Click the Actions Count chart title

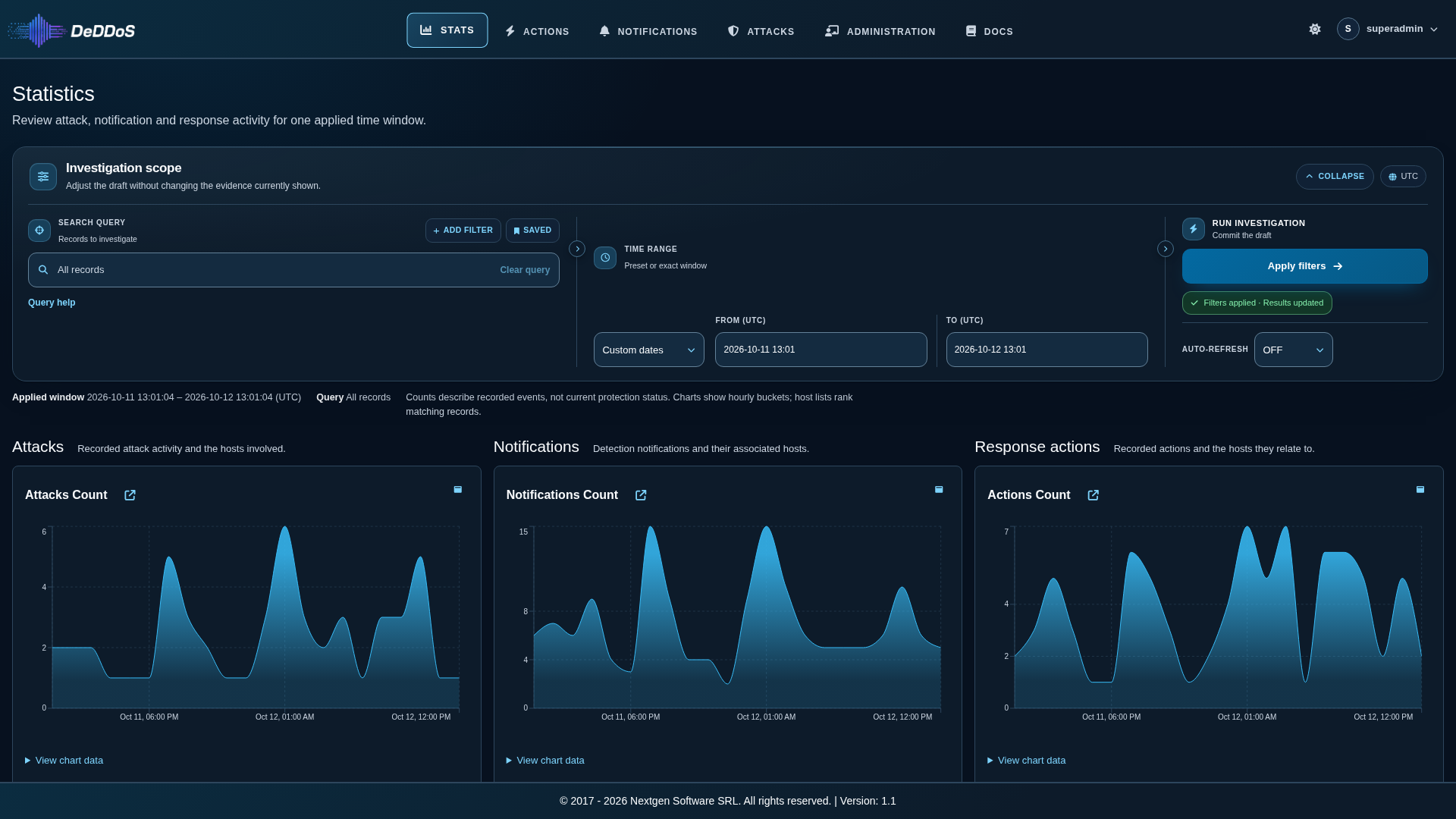(1028, 495)
